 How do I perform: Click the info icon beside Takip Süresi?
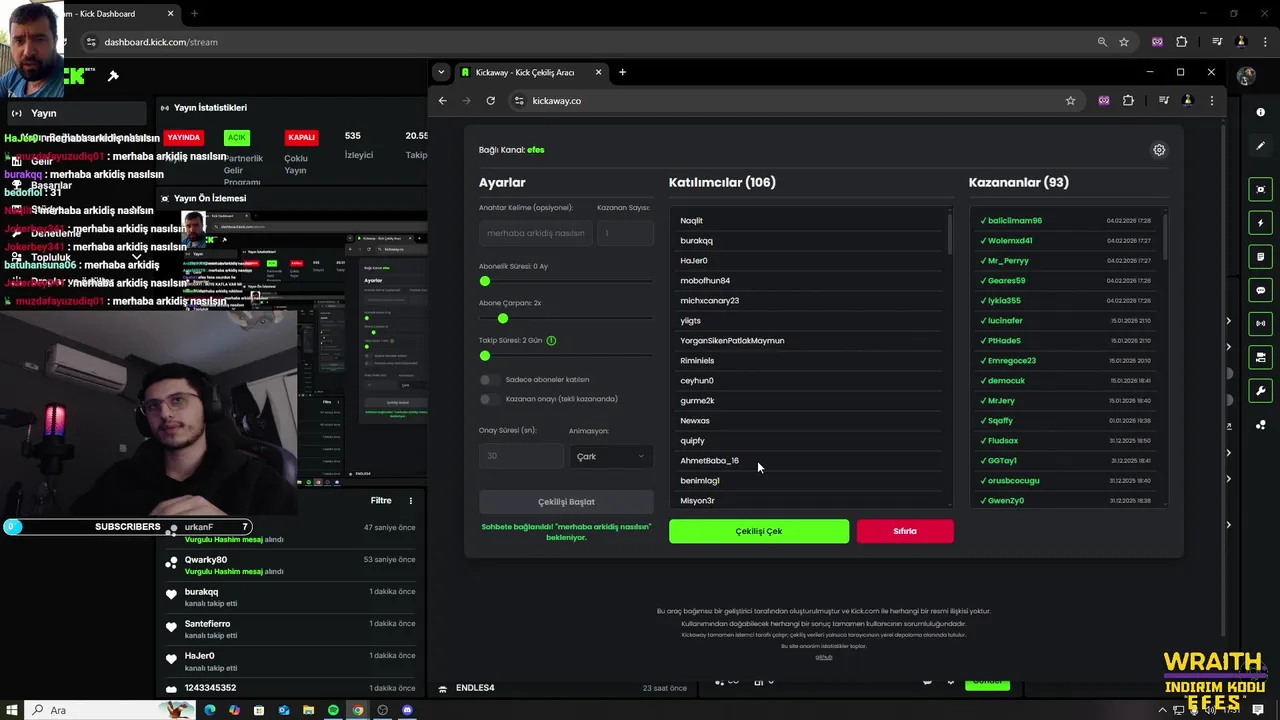click(x=551, y=340)
